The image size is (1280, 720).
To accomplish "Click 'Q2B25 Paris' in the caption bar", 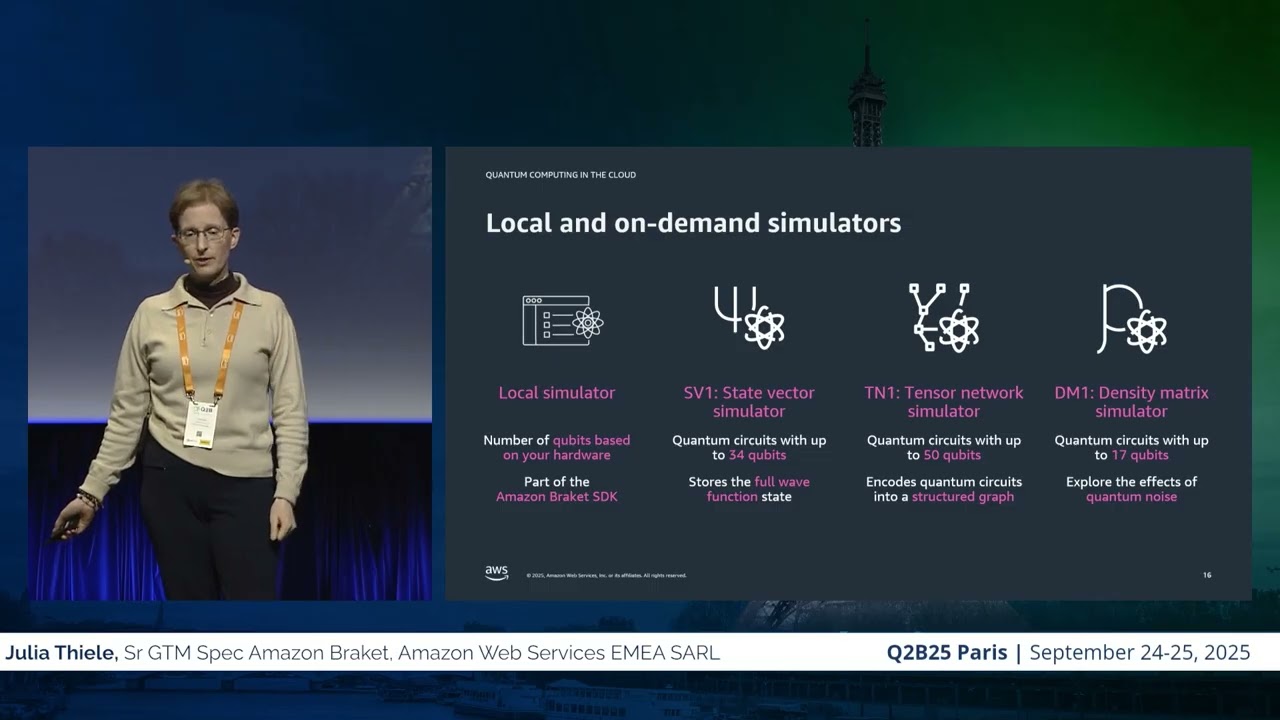I will pos(947,653).
